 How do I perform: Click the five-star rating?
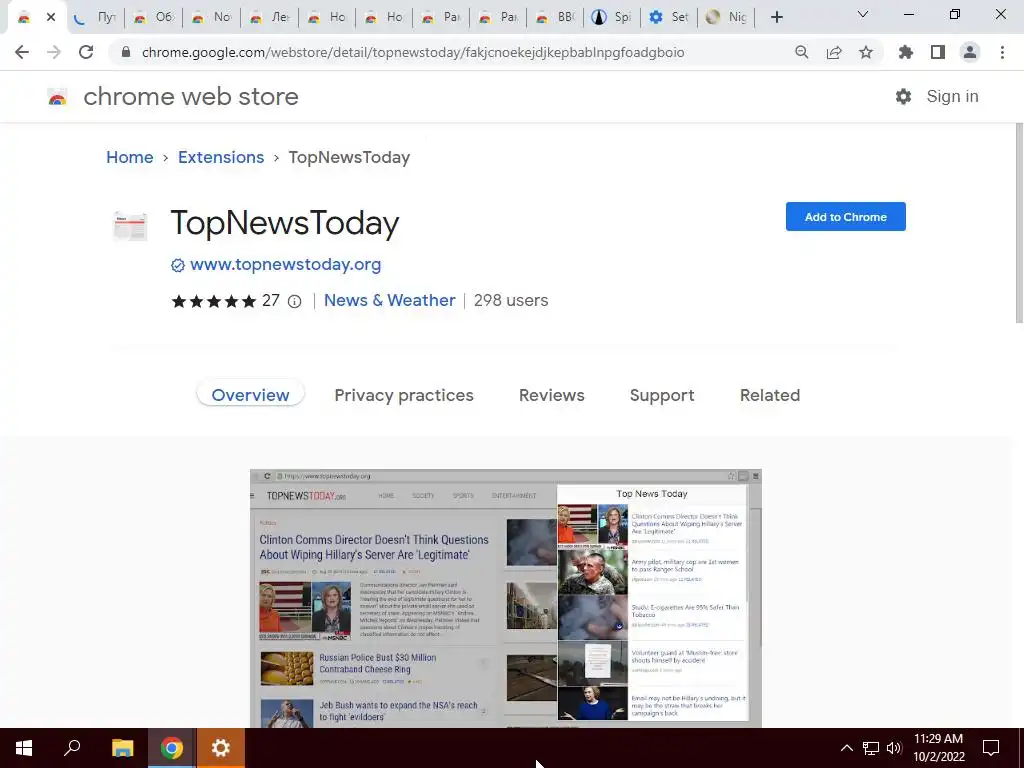[x=214, y=301]
